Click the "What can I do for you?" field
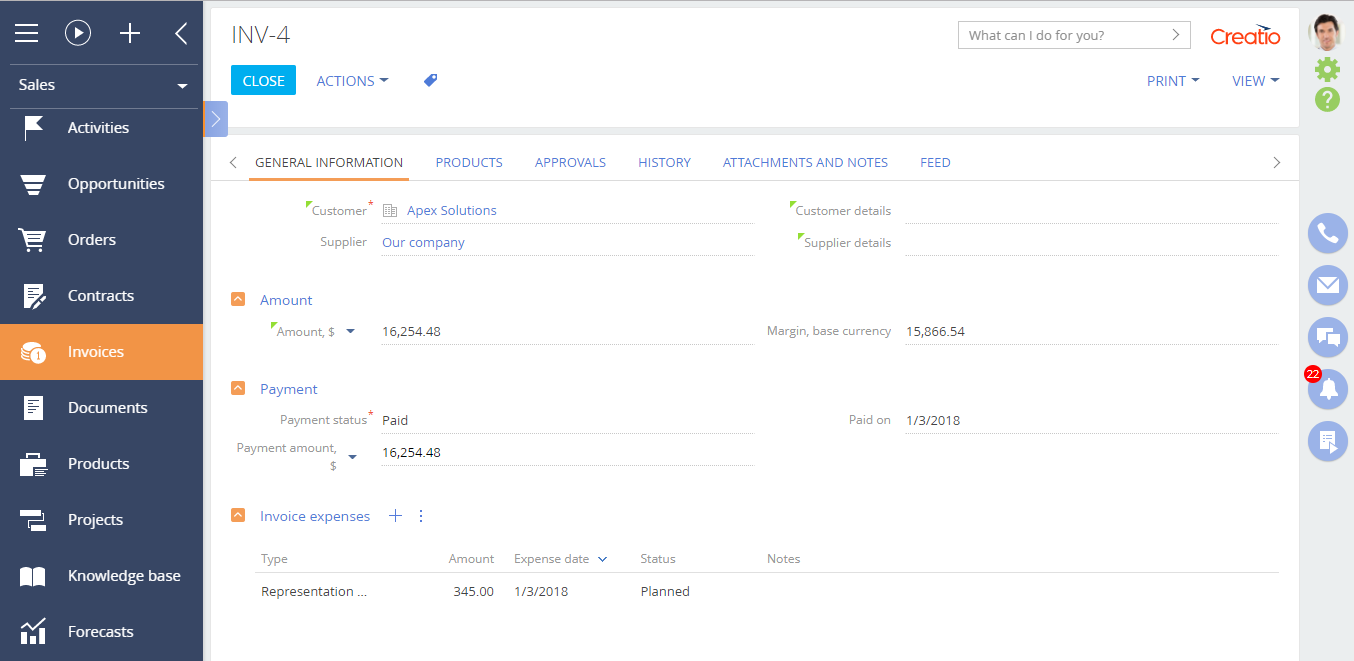This screenshot has width=1354, height=661. pos(1074,35)
